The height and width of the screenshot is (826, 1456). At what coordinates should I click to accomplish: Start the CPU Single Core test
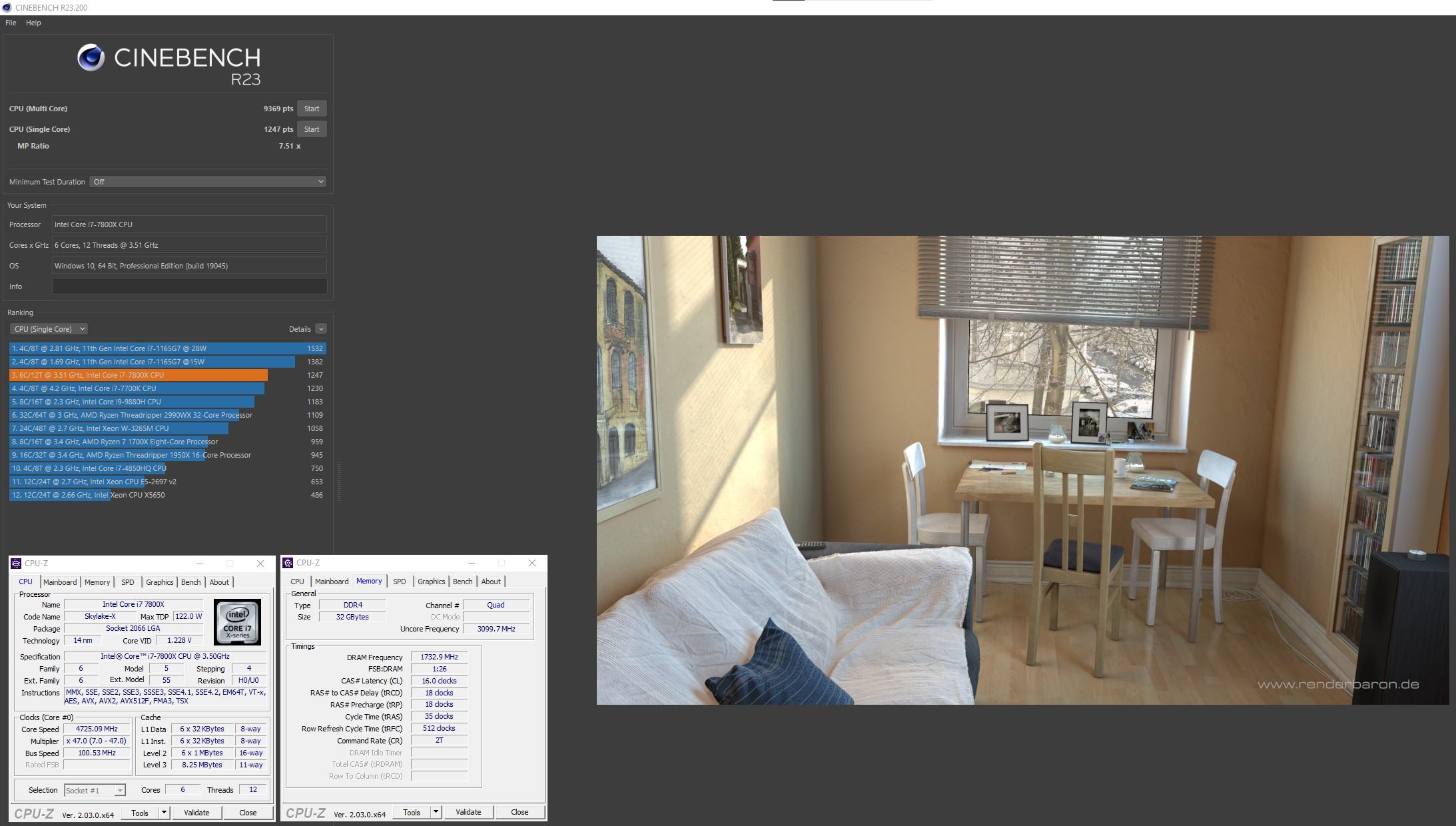coord(311,129)
